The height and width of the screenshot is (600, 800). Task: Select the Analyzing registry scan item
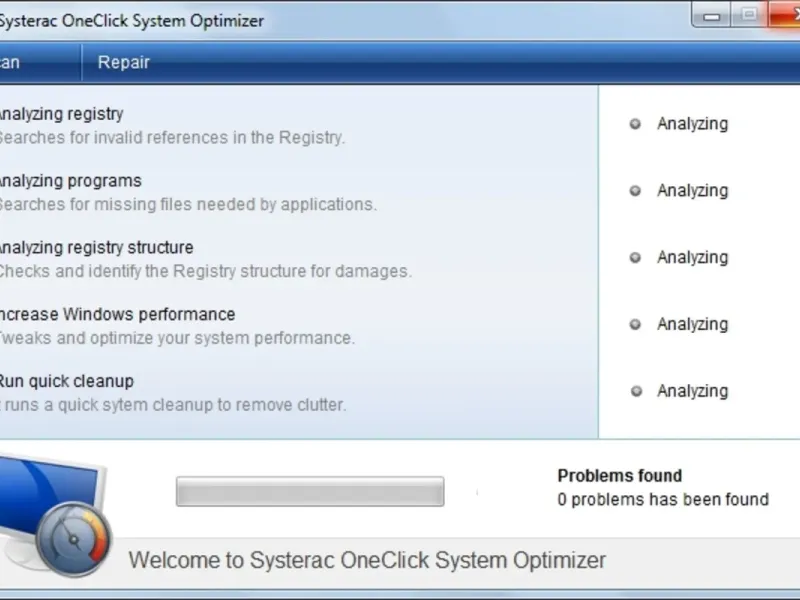coord(60,114)
